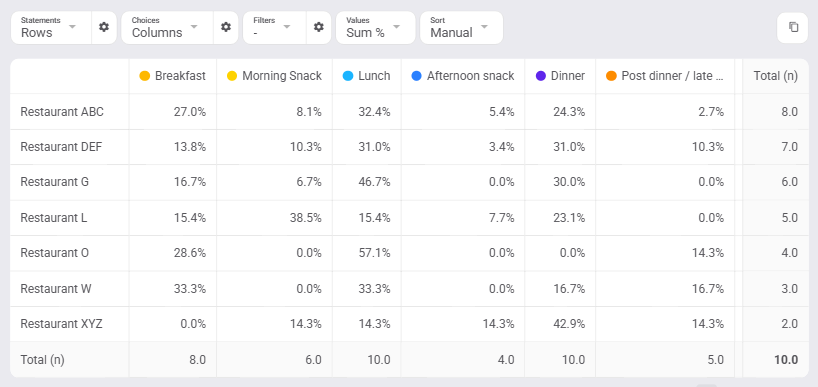818x387 pixels.
Task: Open the Values Sum % dropdown
Action: [x=376, y=27]
